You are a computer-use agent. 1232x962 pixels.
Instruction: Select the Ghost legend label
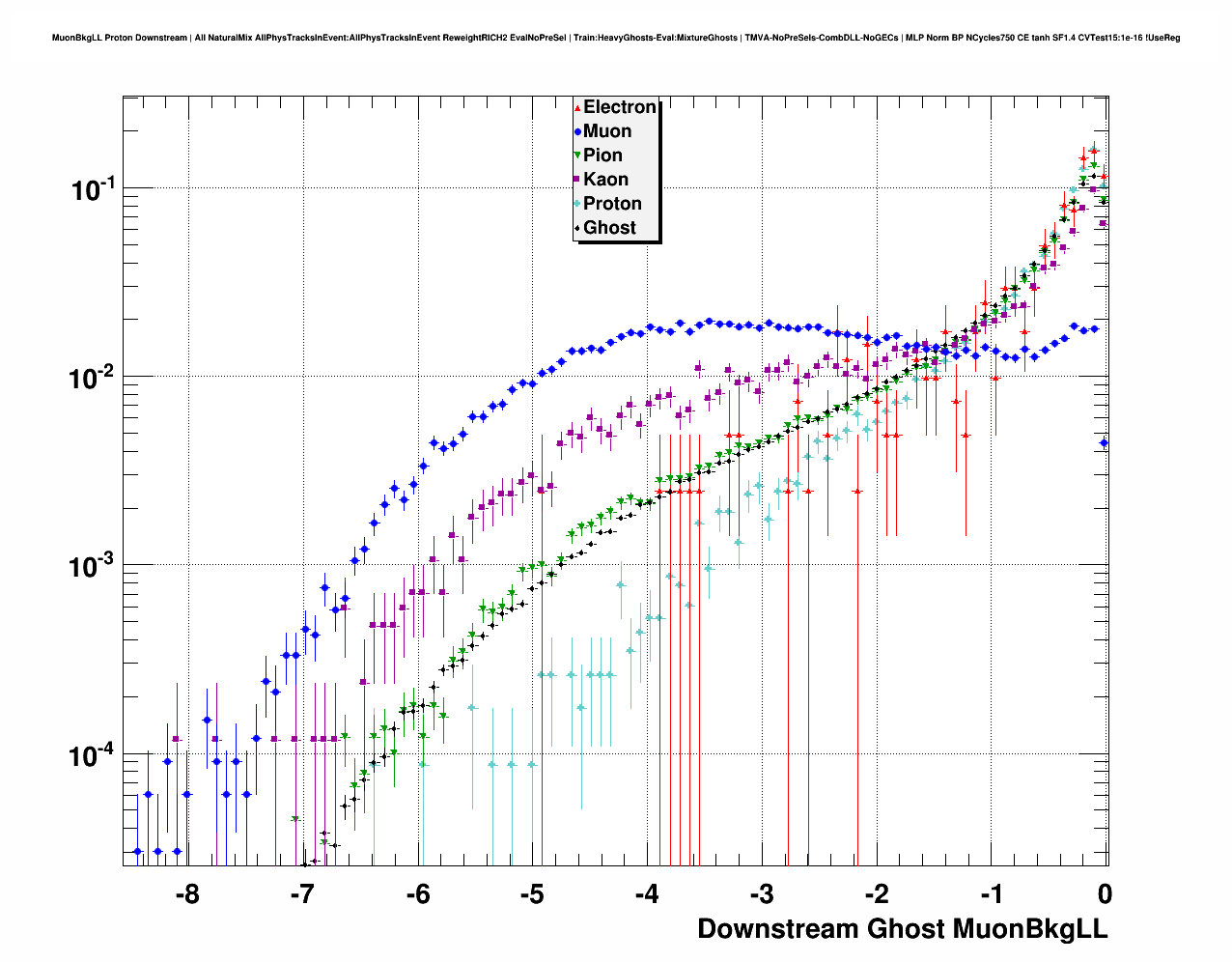pyautogui.click(x=609, y=228)
